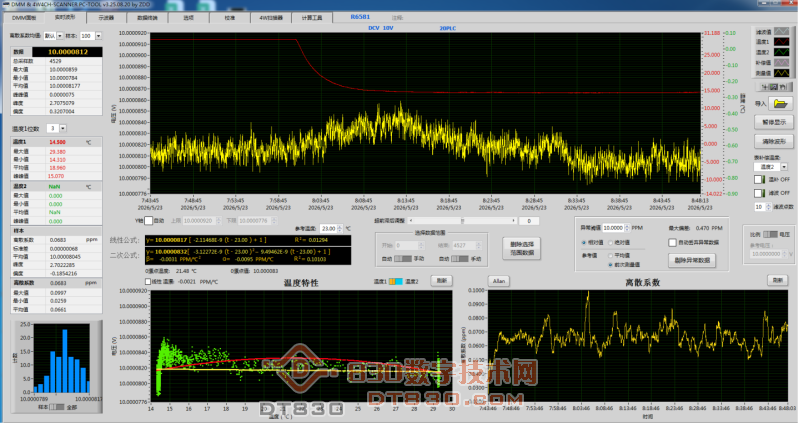The width and height of the screenshot is (799, 424).
Task: Select the pan hand tool in graph palette
Action: 783,87
